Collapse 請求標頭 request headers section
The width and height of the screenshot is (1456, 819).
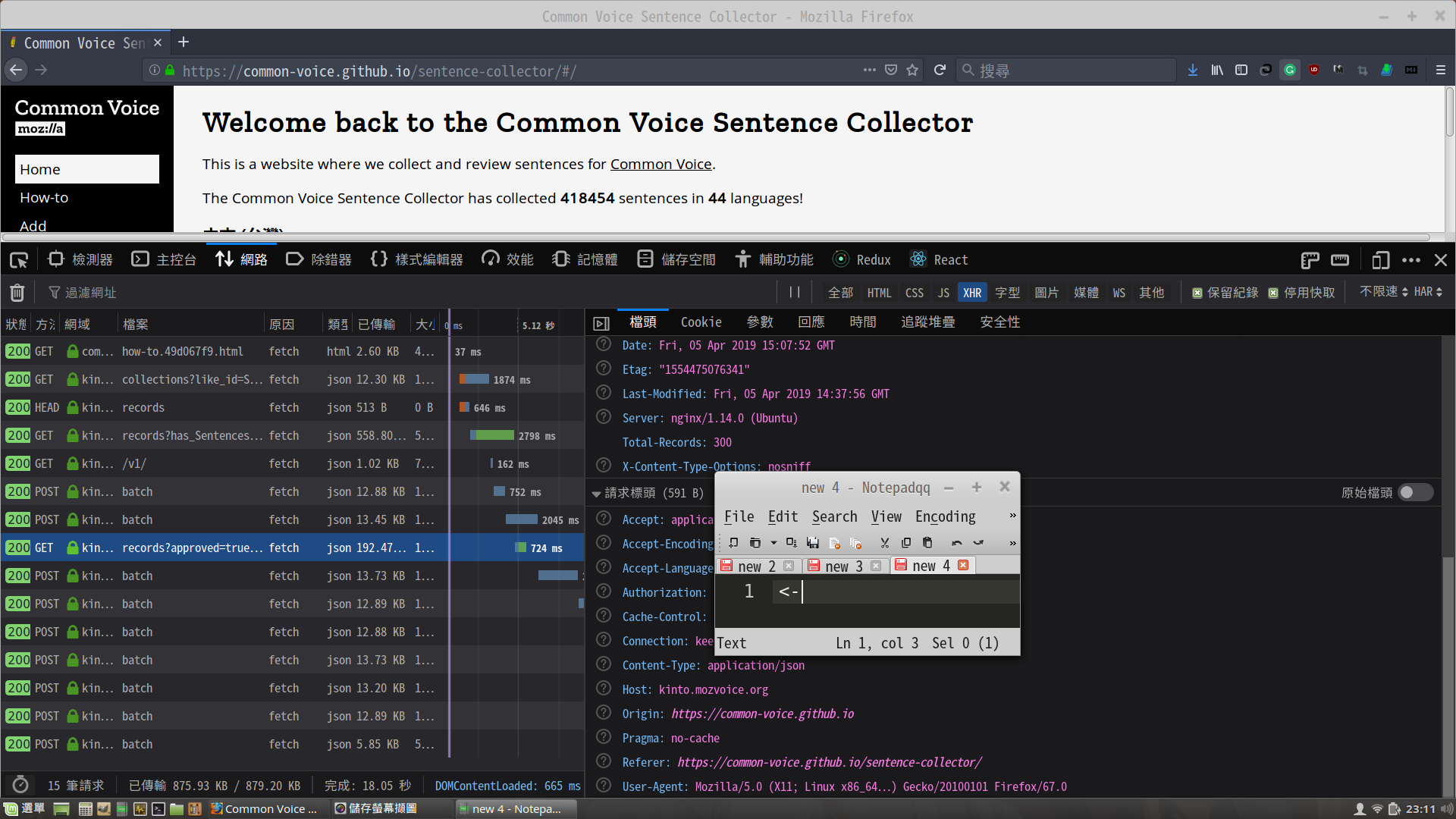596,494
